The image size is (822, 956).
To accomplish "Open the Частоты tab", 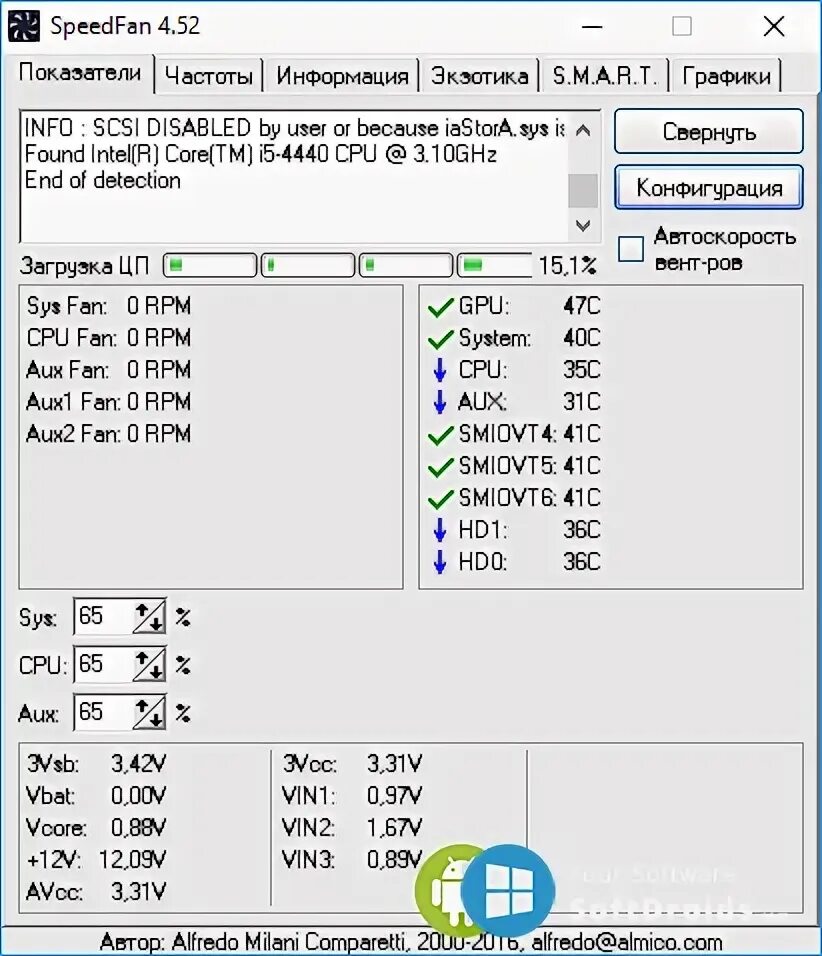I will pos(209,76).
